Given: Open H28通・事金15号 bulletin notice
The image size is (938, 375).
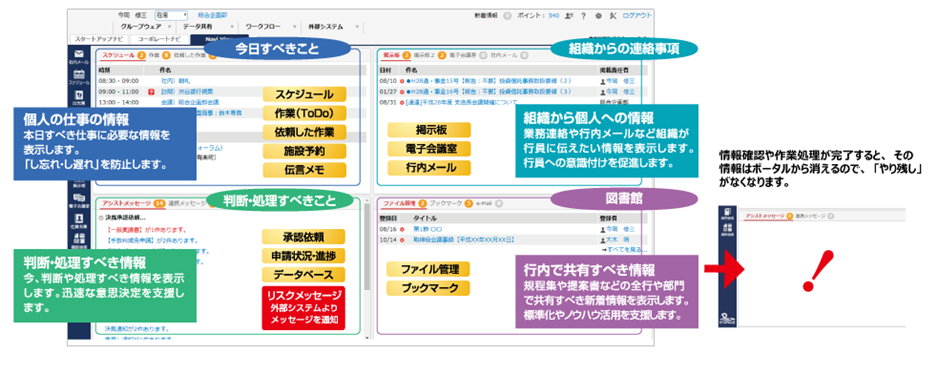Looking at the screenshot, I should tap(489, 81).
